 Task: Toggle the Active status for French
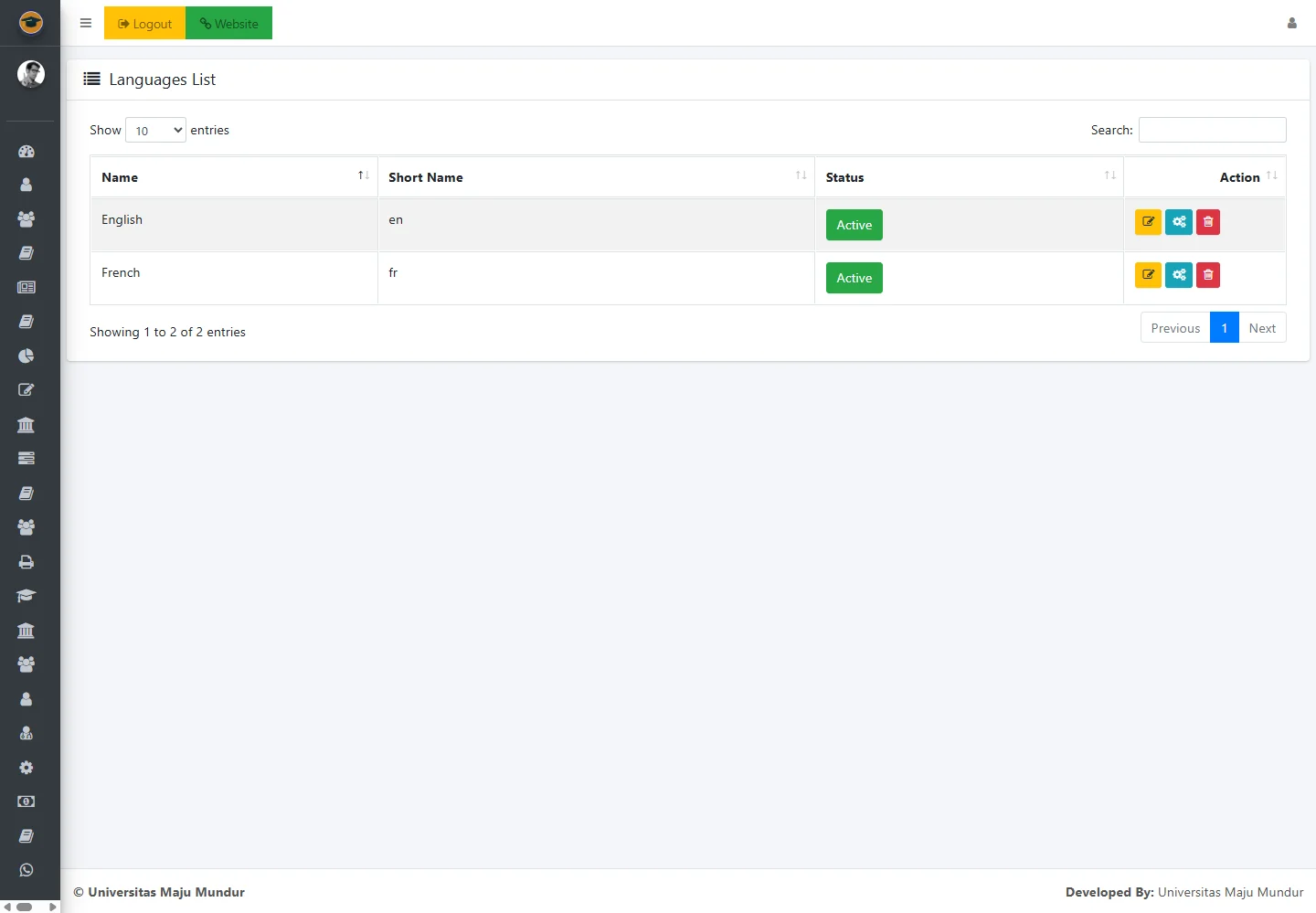pos(854,278)
